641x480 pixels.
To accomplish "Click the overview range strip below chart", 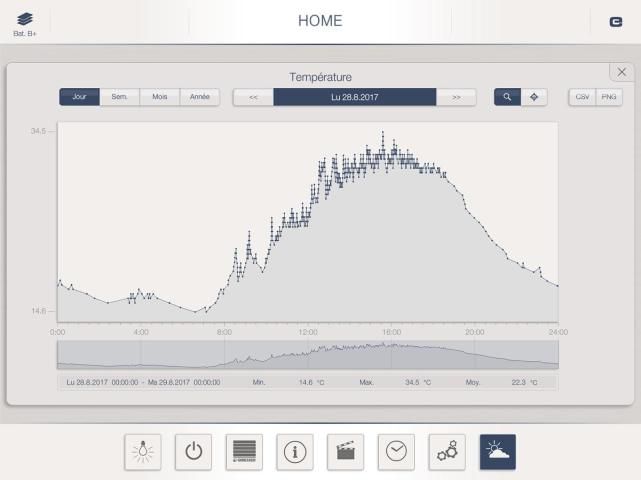I will 307,355.
